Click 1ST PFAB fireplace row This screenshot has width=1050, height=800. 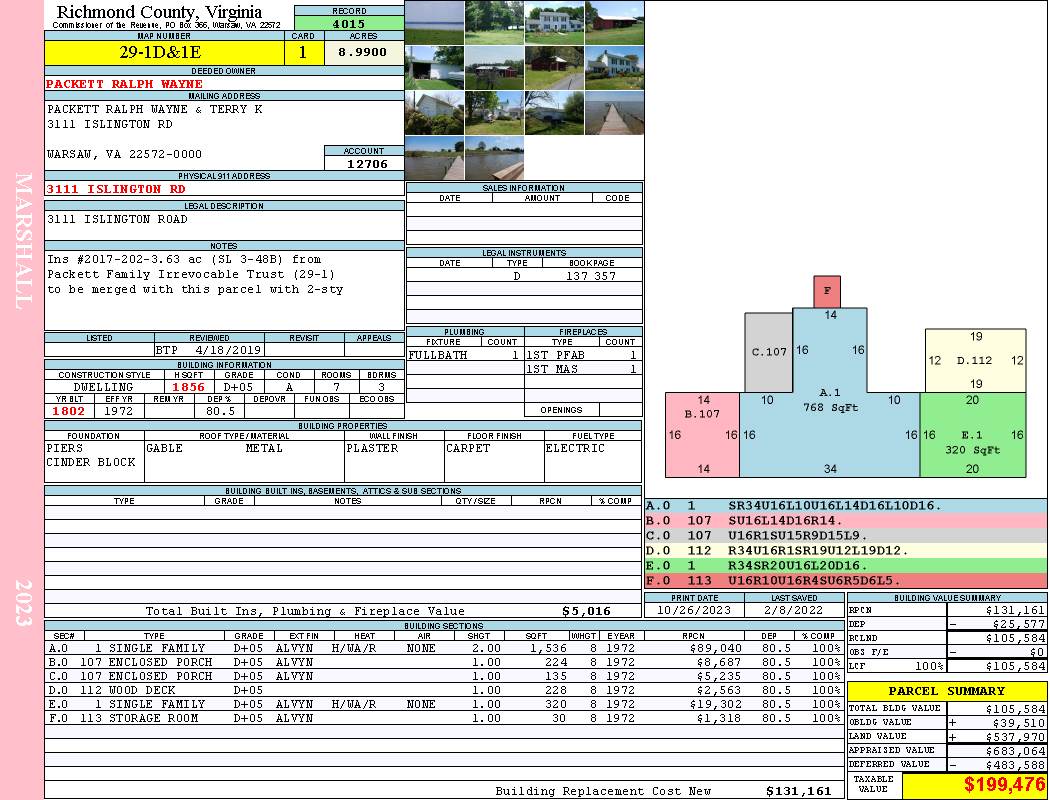point(583,355)
